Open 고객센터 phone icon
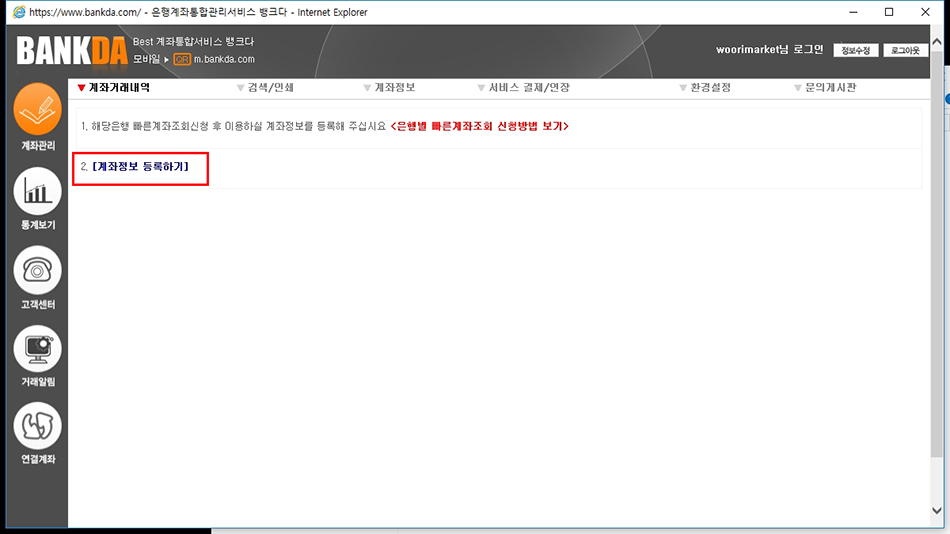Screen dimensions: 950x534 click(x=38, y=270)
